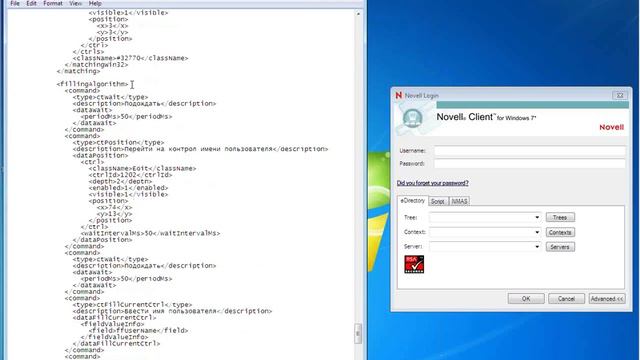Open the 'Did you forget your password?' link
This screenshot has height=360, width=640.
433,183
